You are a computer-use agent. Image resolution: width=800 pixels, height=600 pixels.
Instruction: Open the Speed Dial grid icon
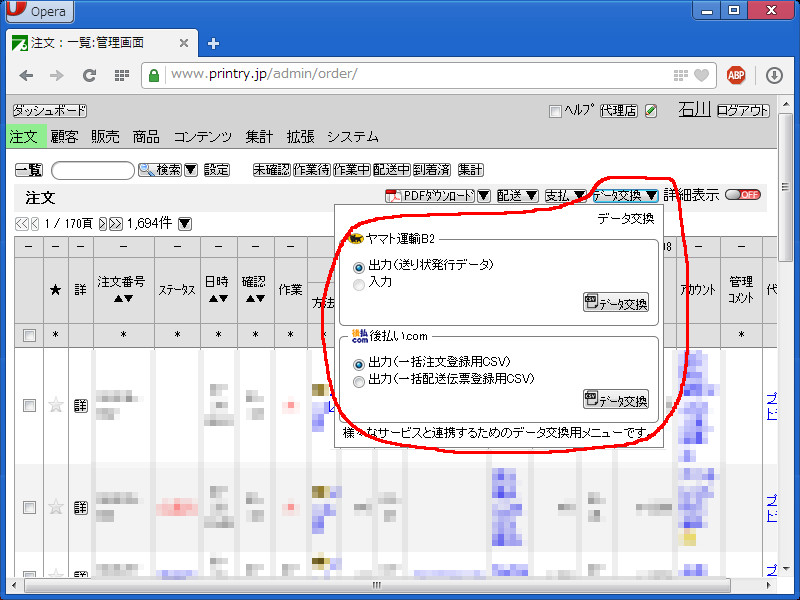click(x=121, y=75)
